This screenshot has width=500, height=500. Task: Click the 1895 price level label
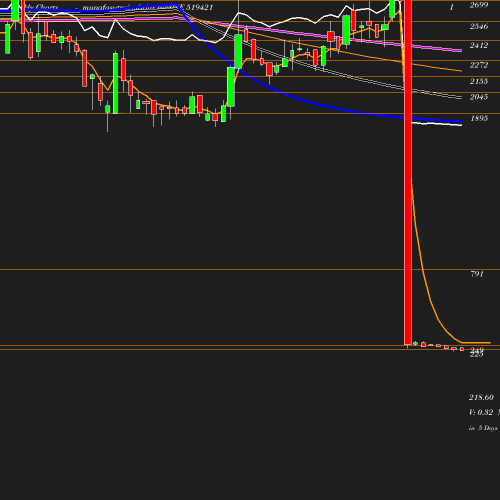click(479, 118)
